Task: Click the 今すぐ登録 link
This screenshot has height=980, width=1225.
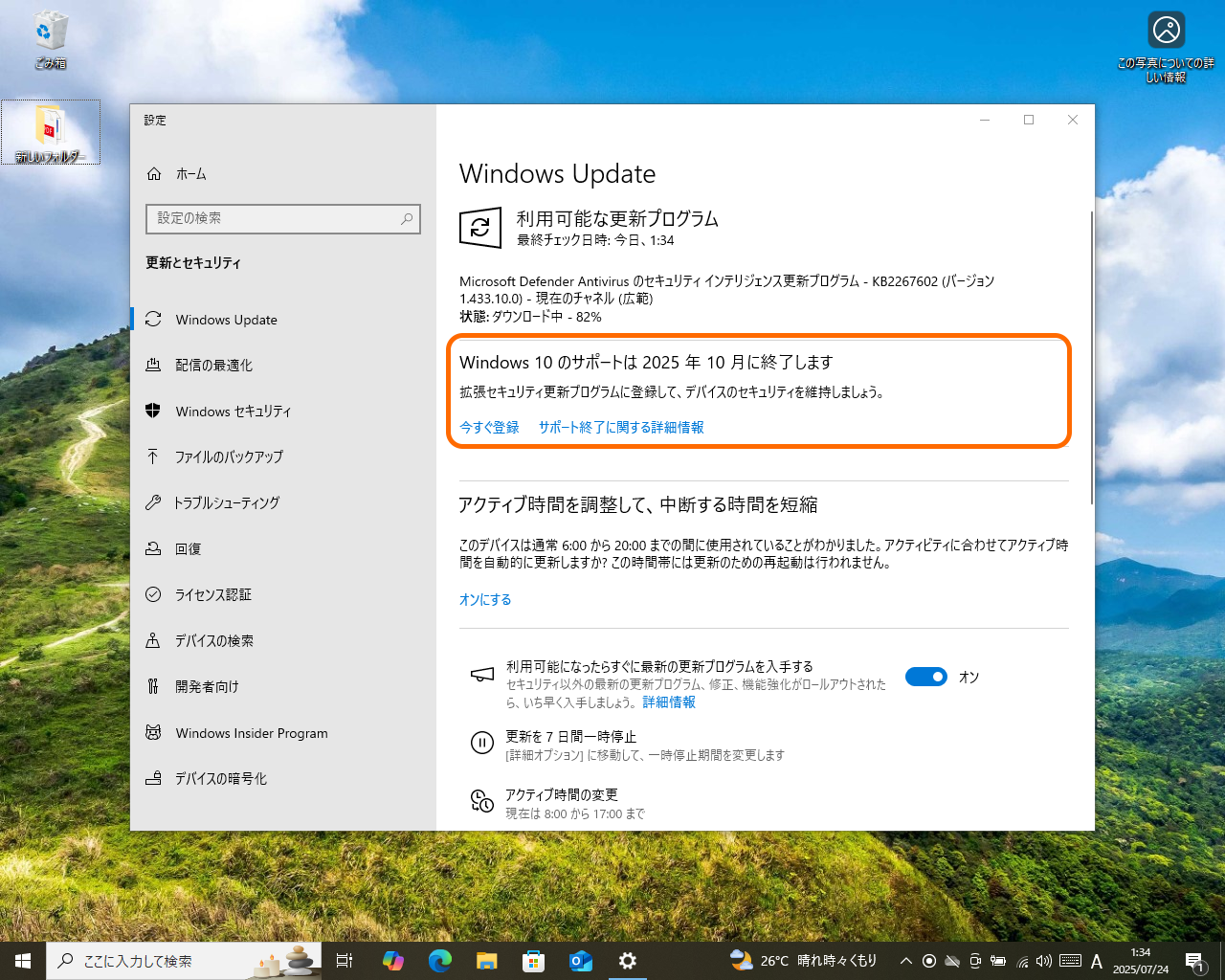Action: (x=487, y=427)
